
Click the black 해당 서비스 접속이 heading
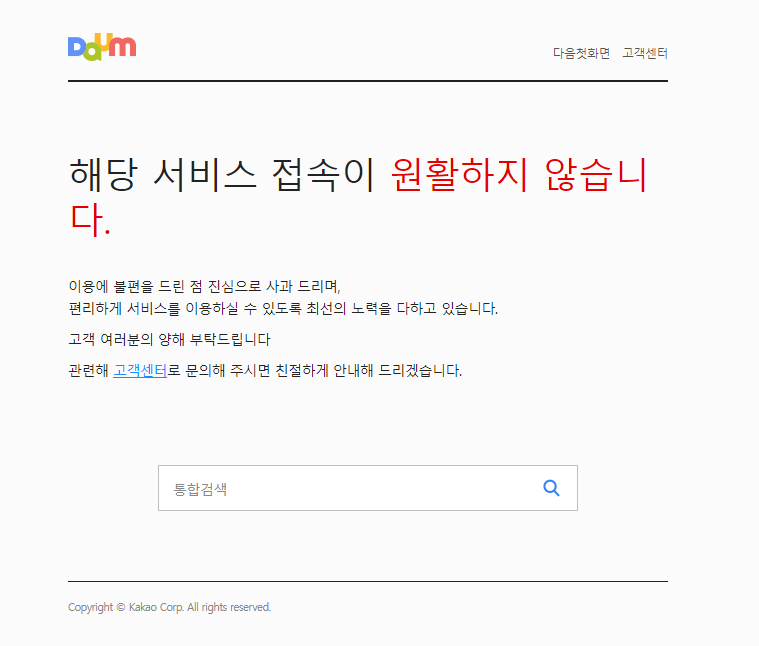click(222, 175)
